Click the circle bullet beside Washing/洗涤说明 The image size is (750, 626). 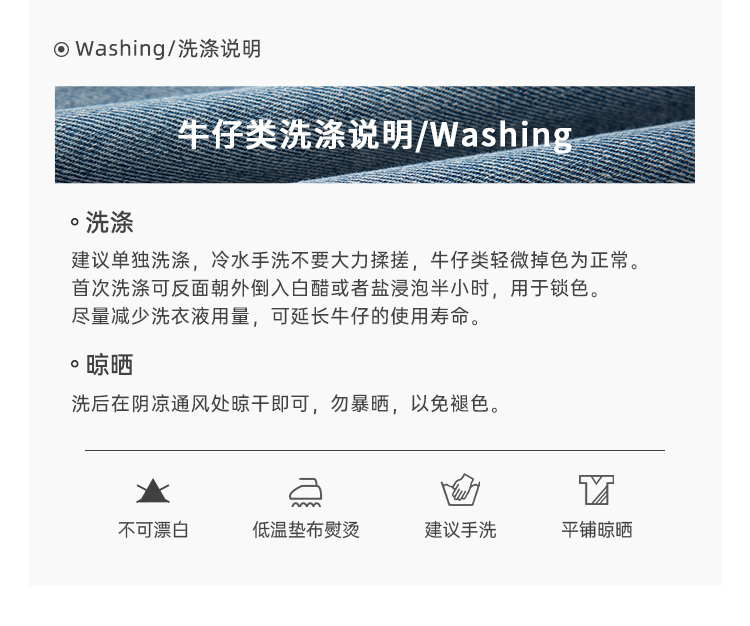click(x=61, y=49)
